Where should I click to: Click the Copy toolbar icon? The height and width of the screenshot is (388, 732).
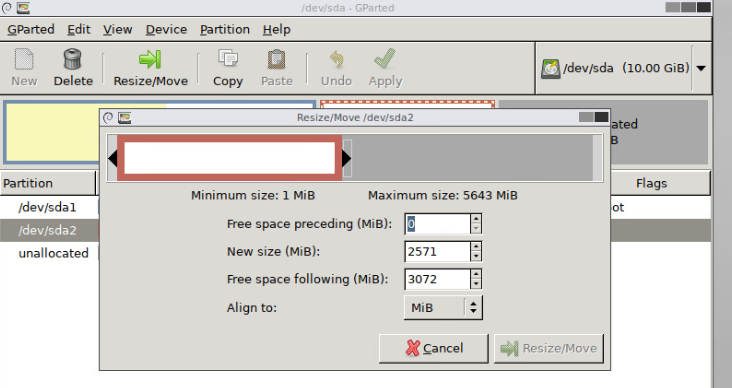point(228,59)
